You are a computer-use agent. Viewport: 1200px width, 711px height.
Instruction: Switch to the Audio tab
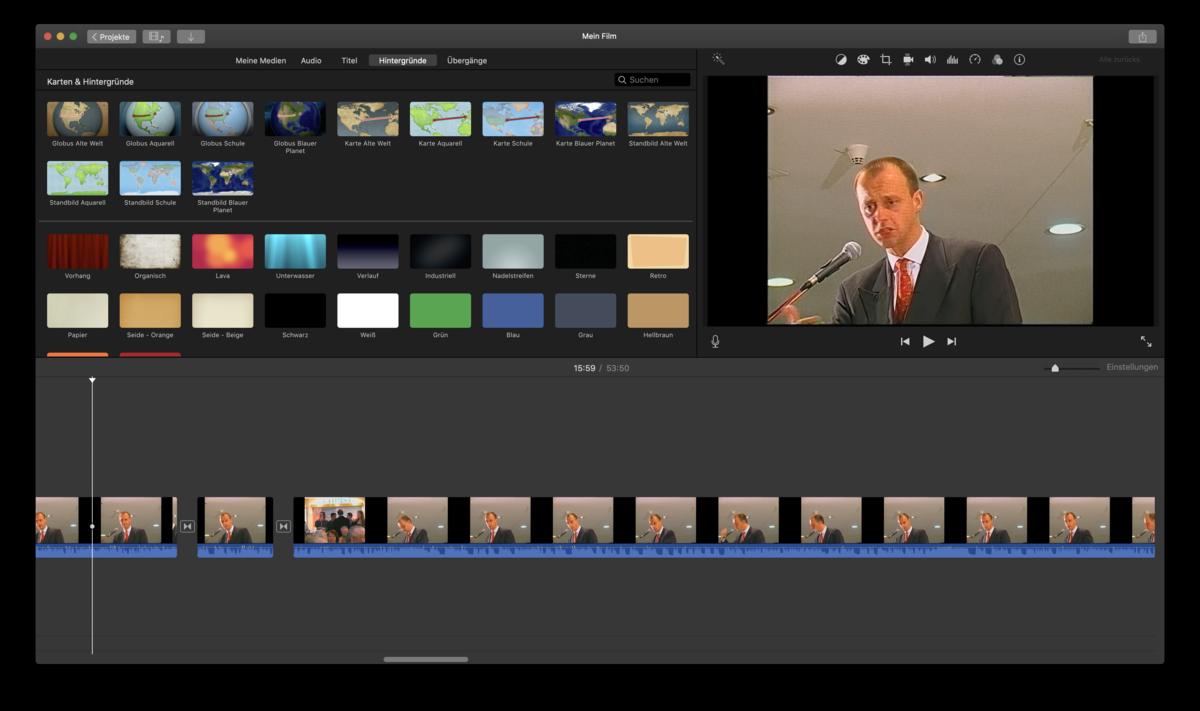pyautogui.click(x=311, y=61)
